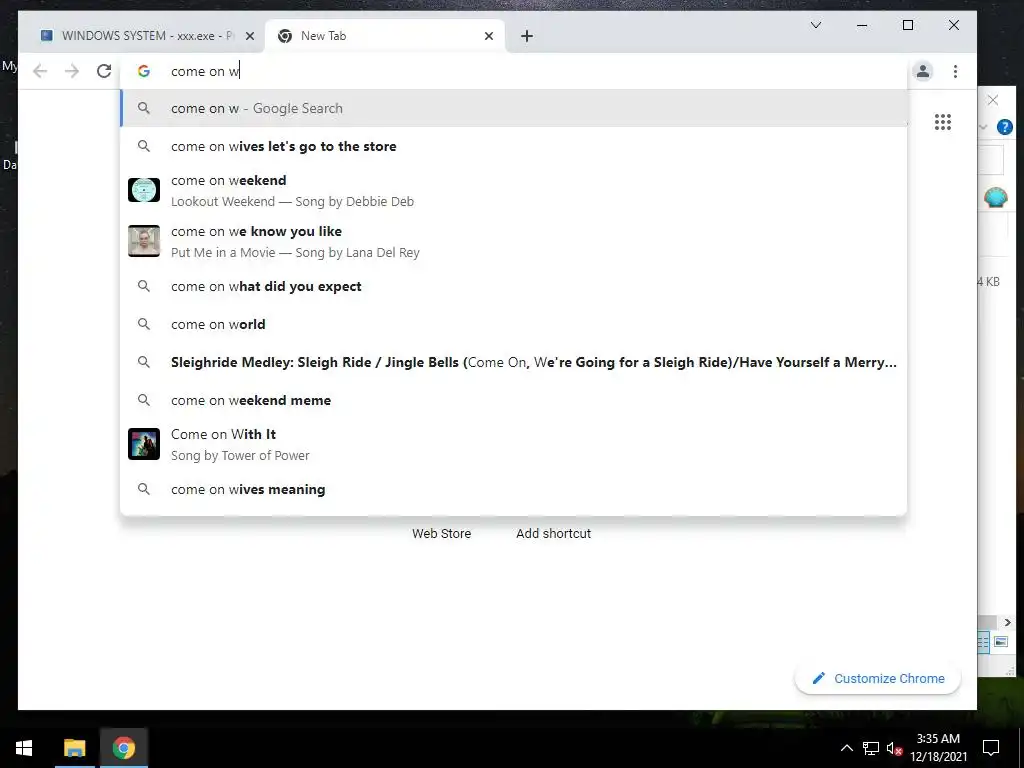Select 'come on weekend meme' suggestion
This screenshot has width=1024, height=768.
pyautogui.click(x=514, y=400)
